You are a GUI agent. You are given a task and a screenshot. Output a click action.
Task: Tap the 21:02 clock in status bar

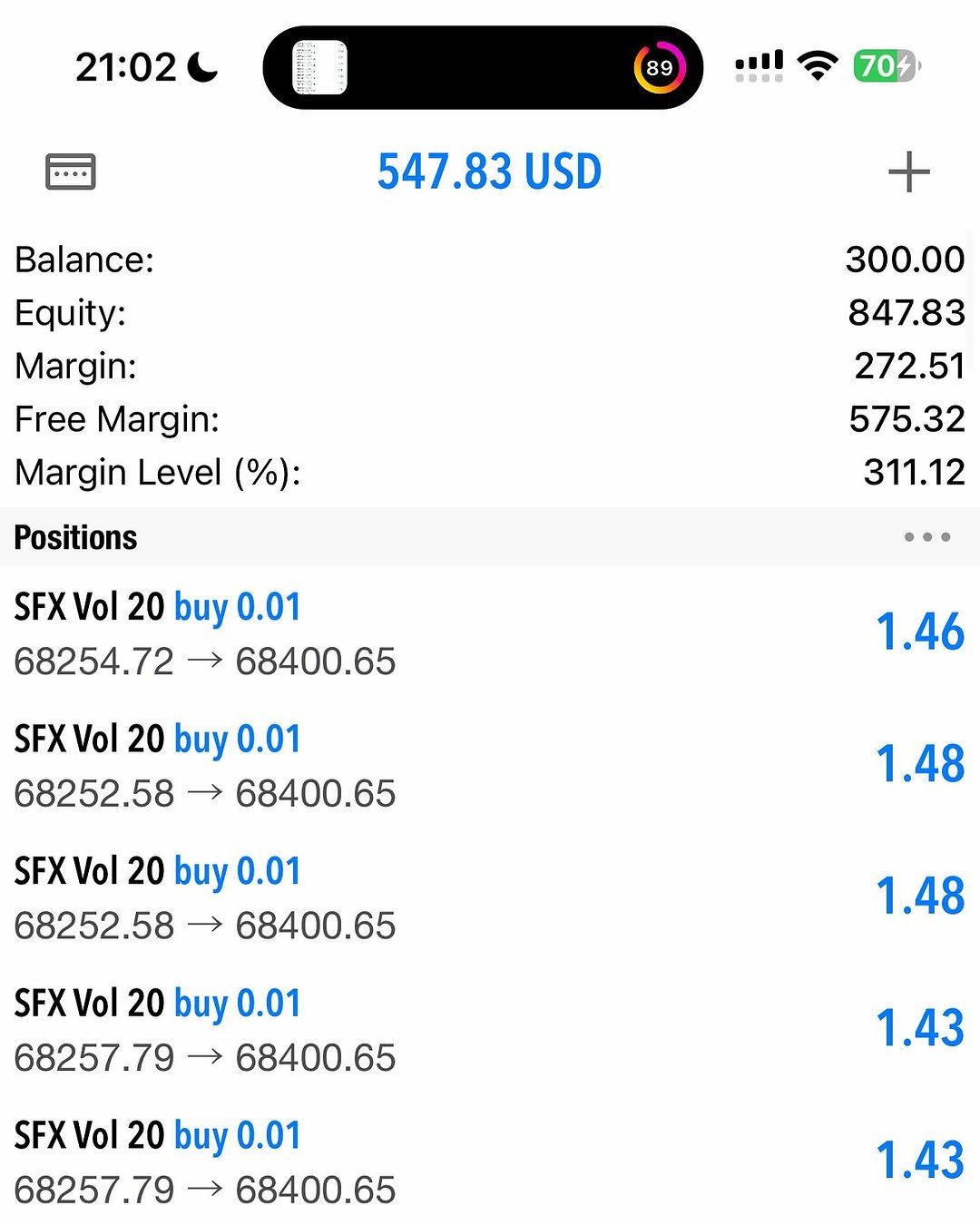click(x=125, y=67)
